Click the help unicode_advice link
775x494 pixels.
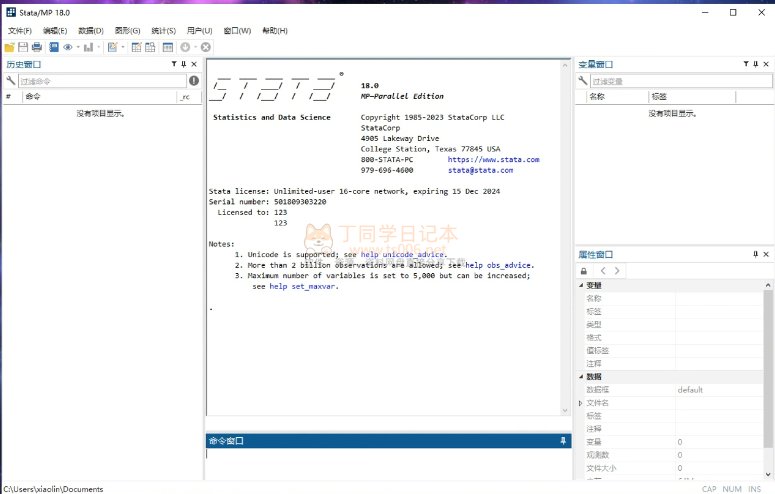(403, 255)
